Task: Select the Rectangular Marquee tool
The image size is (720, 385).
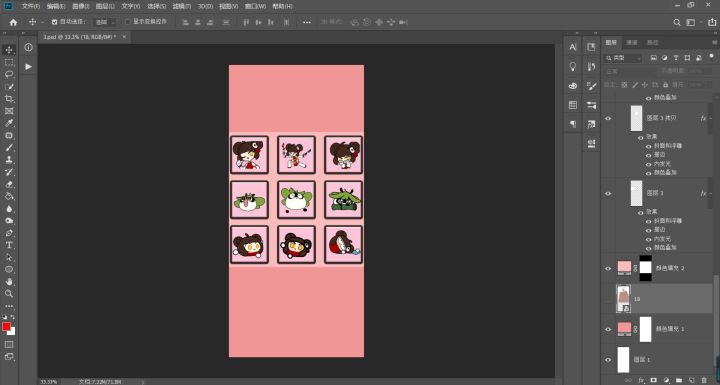Action: tap(9, 62)
